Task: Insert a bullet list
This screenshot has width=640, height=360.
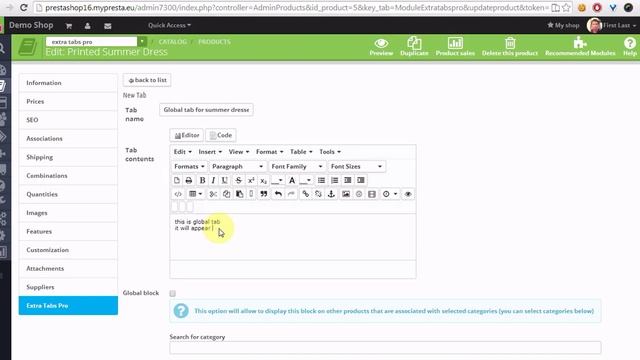Action: [321, 180]
